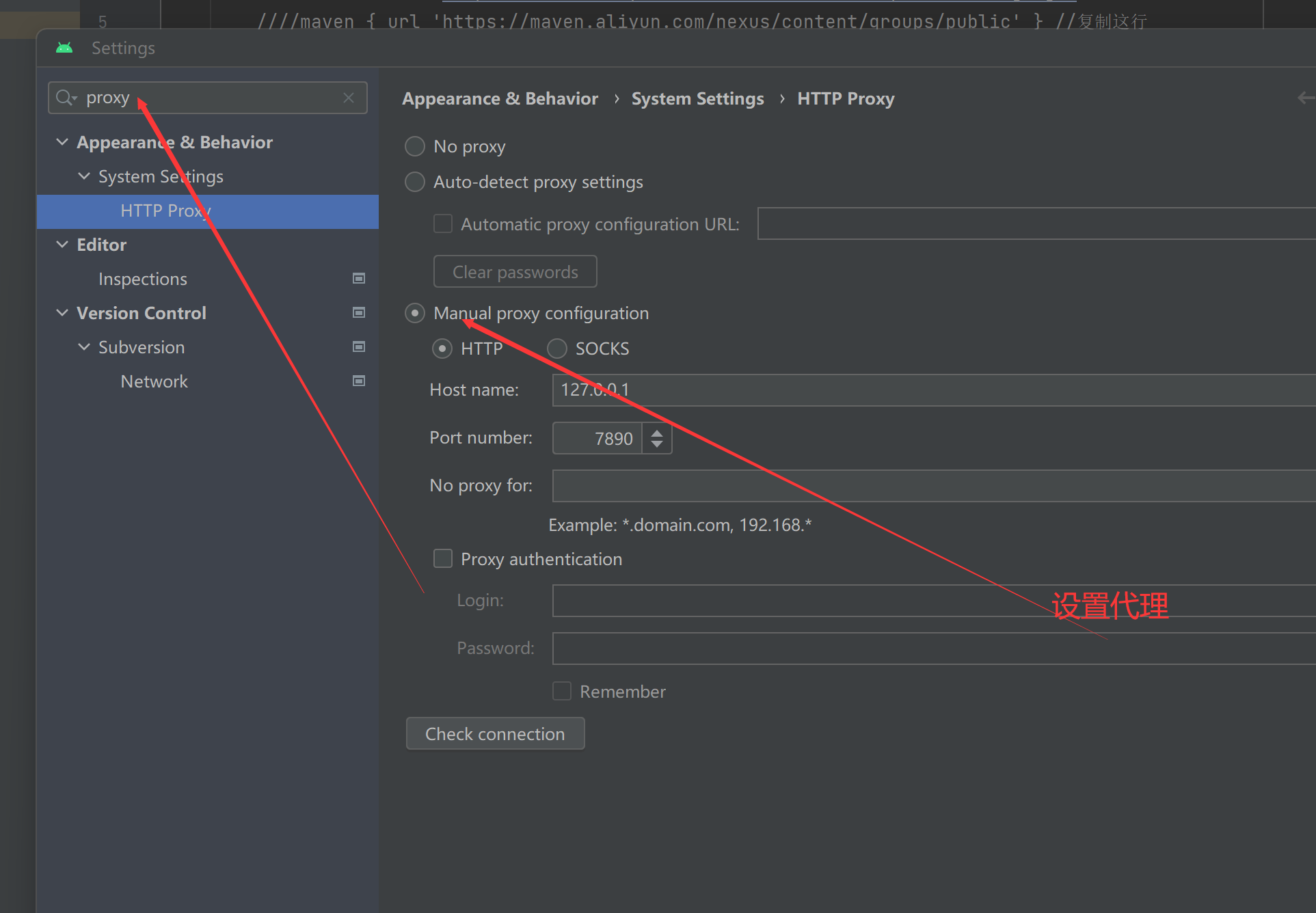This screenshot has width=1316, height=913.
Task: Collapse the Appearance & Behavior section
Action: pyautogui.click(x=62, y=142)
